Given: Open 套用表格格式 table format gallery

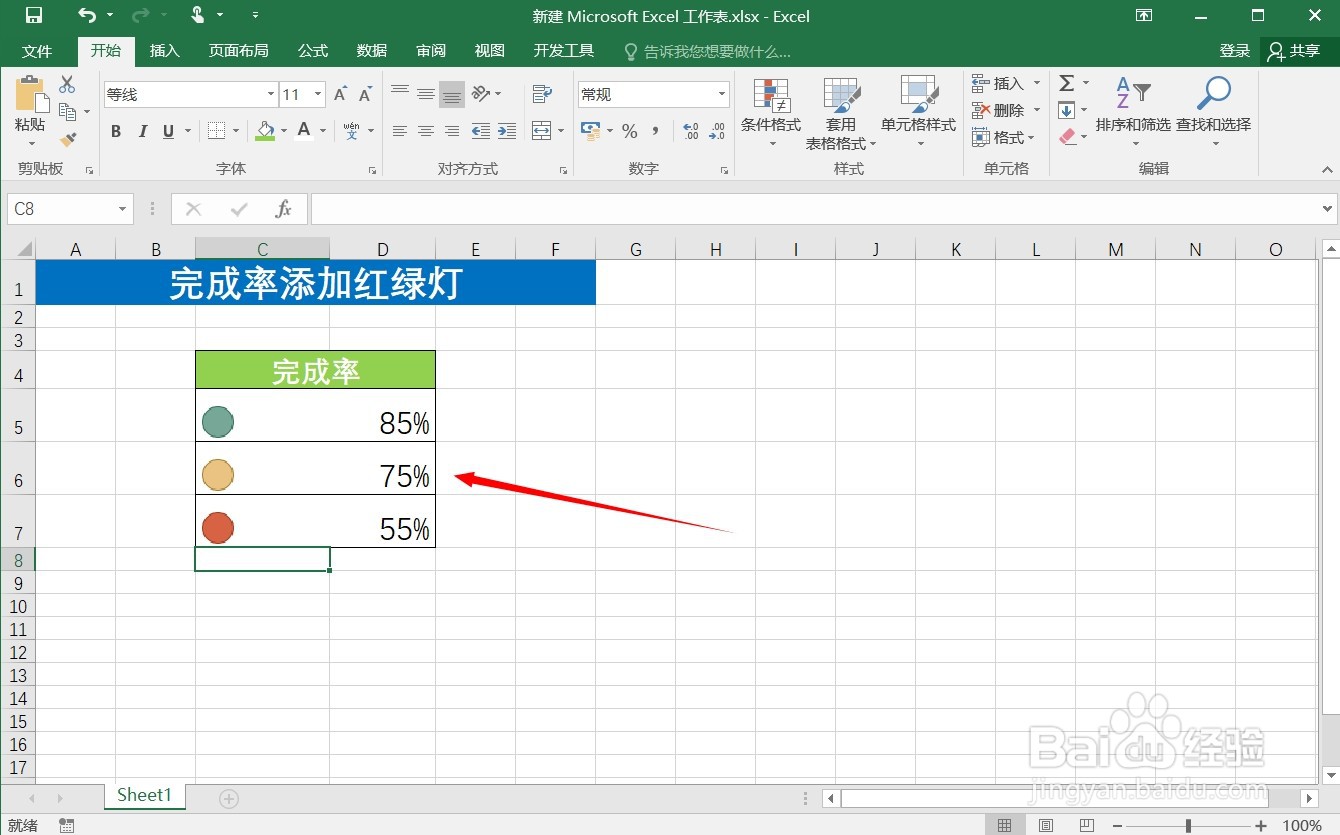Looking at the screenshot, I should [x=841, y=112].
